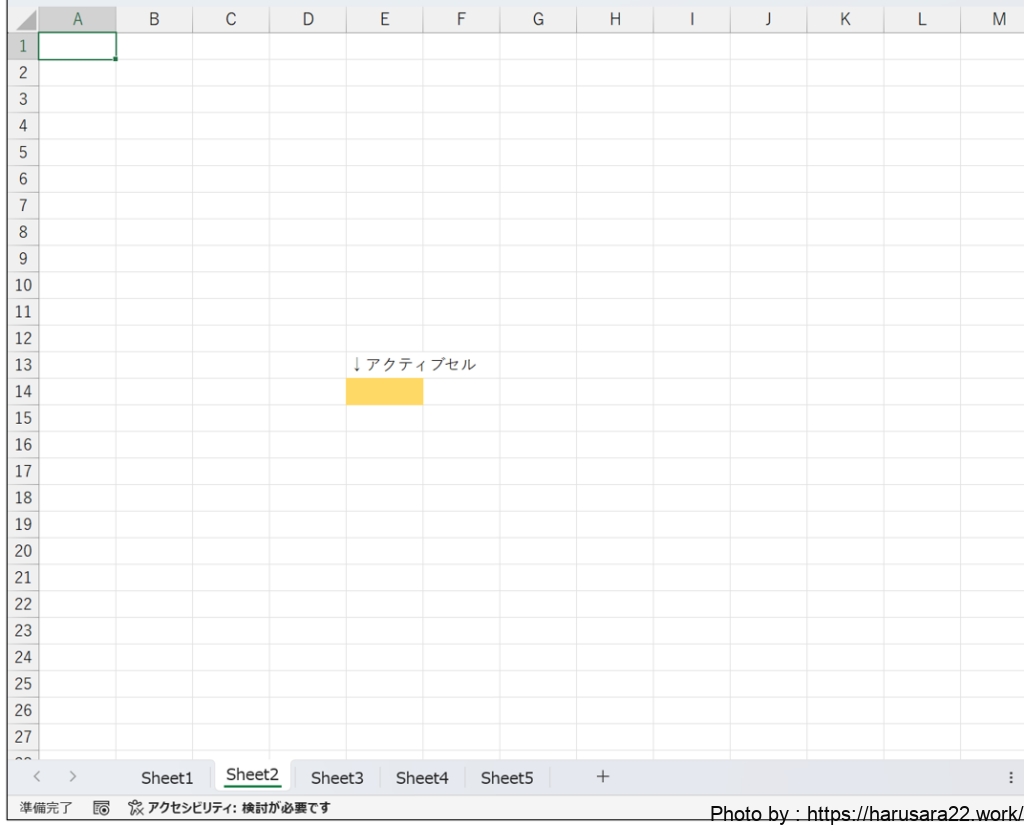Select cell A1

77,46
